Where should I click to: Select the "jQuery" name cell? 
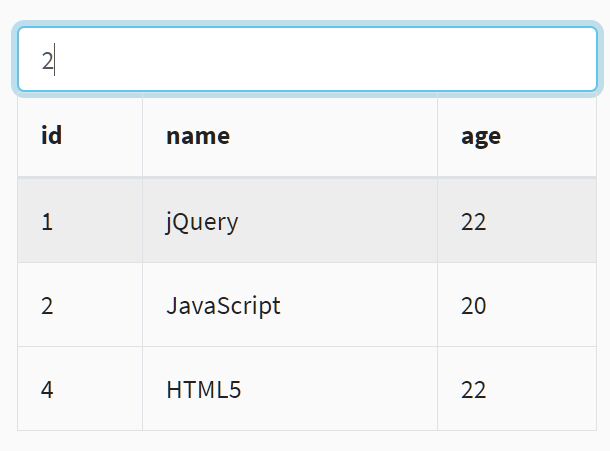pos(202,221)
